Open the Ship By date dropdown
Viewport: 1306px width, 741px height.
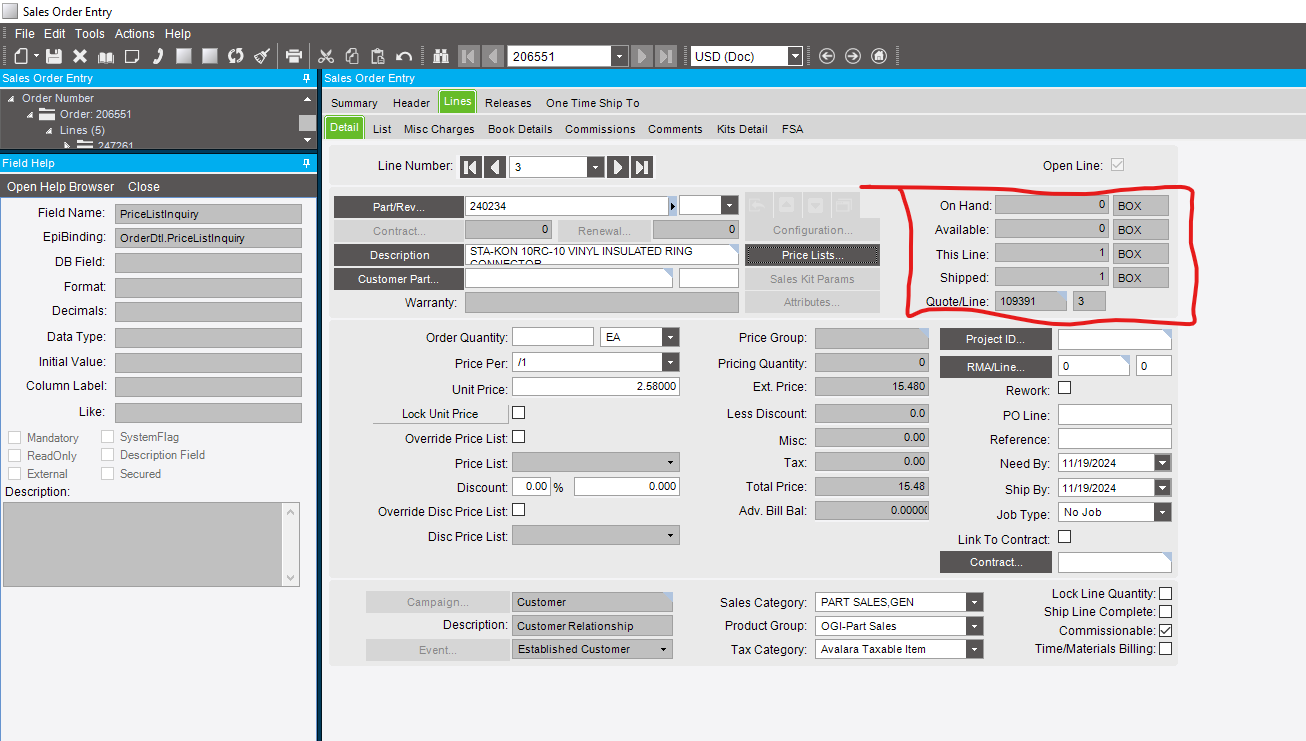point(1162,488)
